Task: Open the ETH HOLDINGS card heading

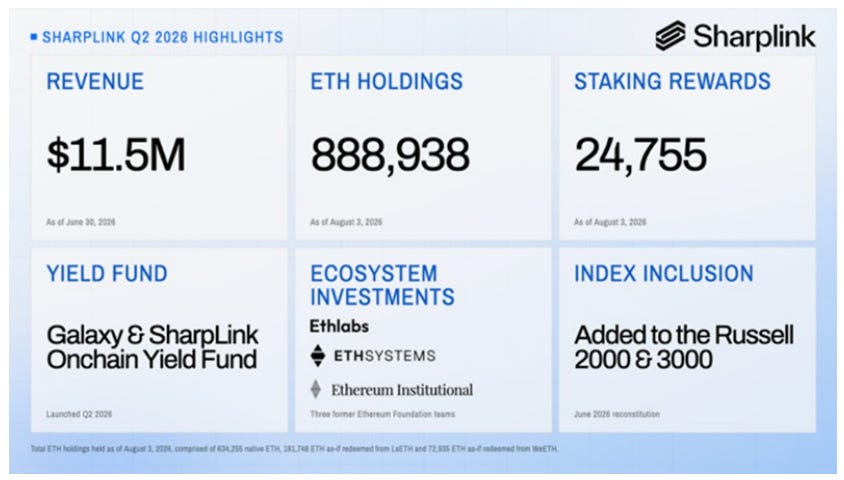Action: click(386, 82)
